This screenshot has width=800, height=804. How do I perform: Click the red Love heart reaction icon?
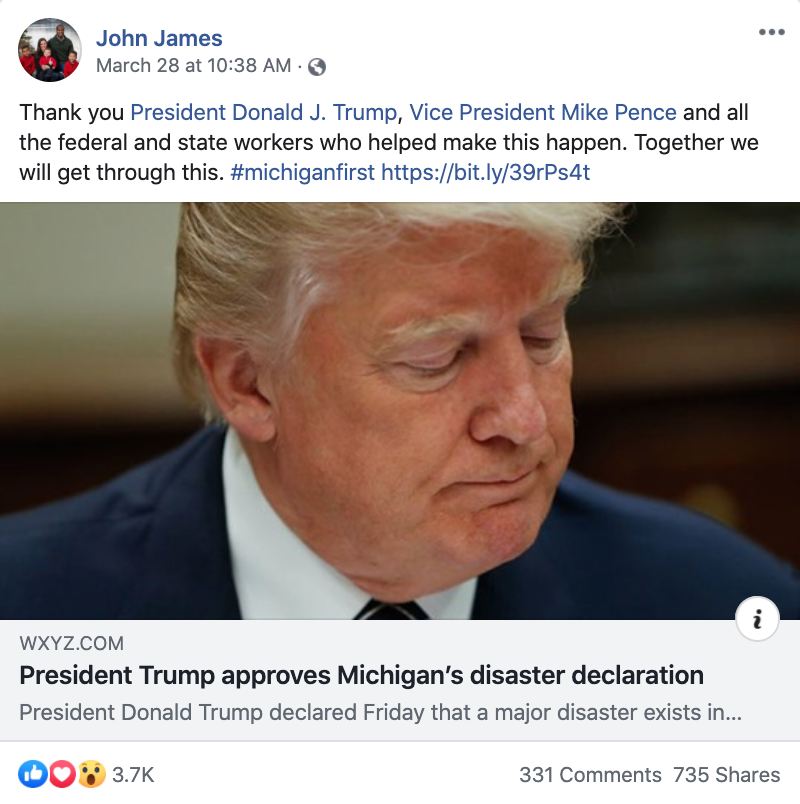point(62,774)
